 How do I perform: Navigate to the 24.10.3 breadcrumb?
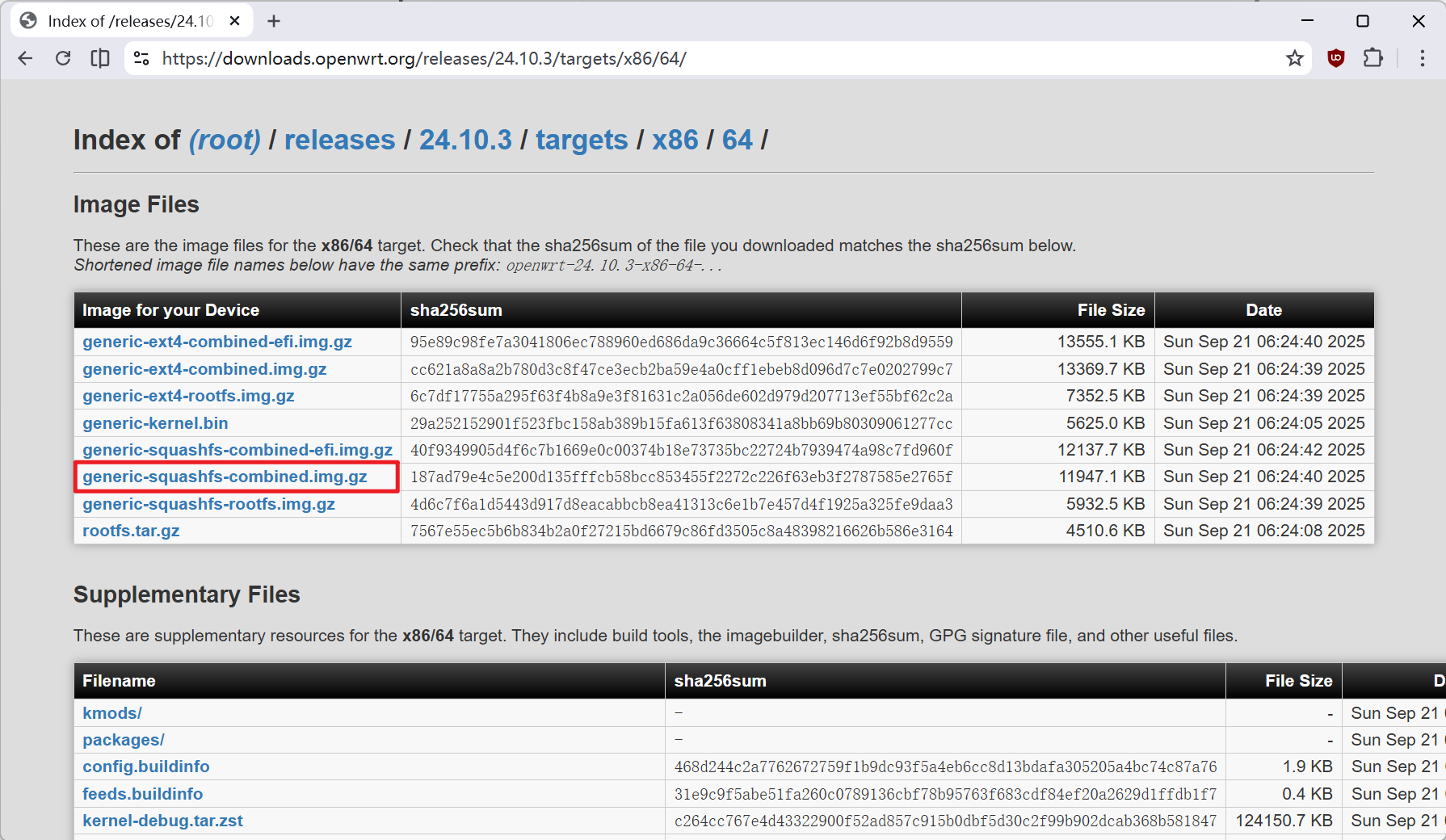(465, 139)
